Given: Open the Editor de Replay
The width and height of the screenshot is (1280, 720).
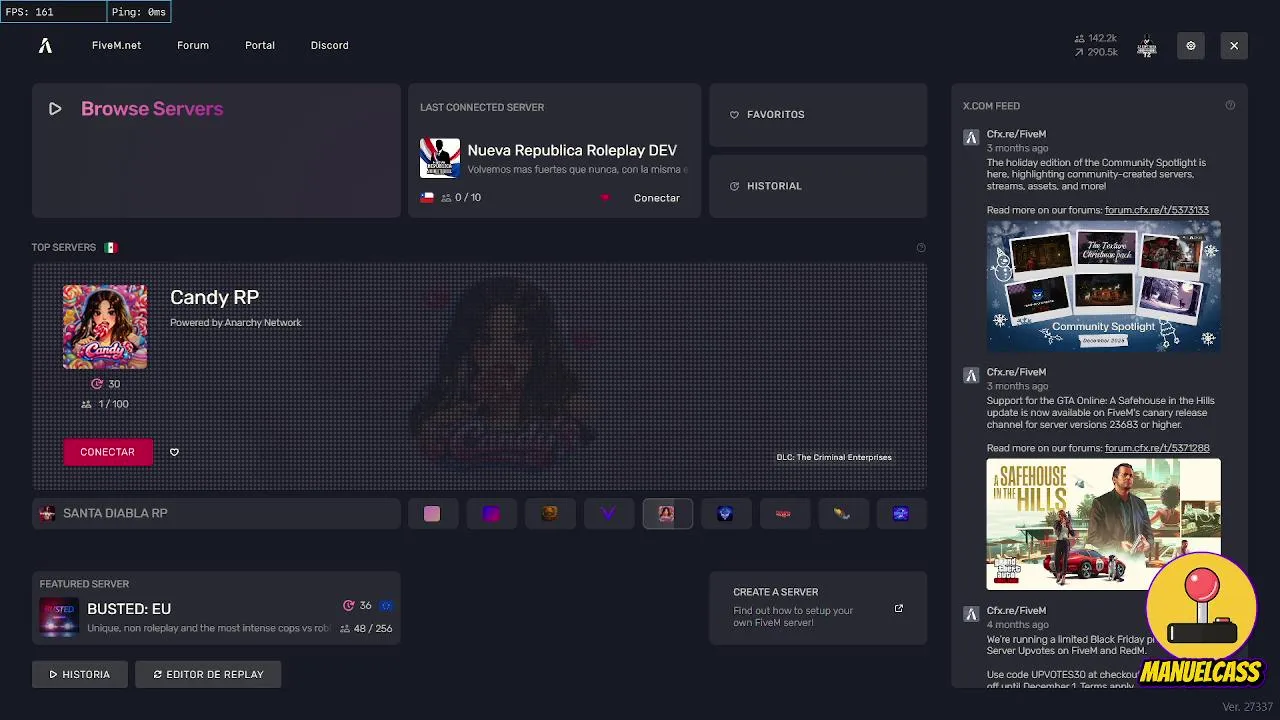Looking at the screenshot, I should (208, 674).
